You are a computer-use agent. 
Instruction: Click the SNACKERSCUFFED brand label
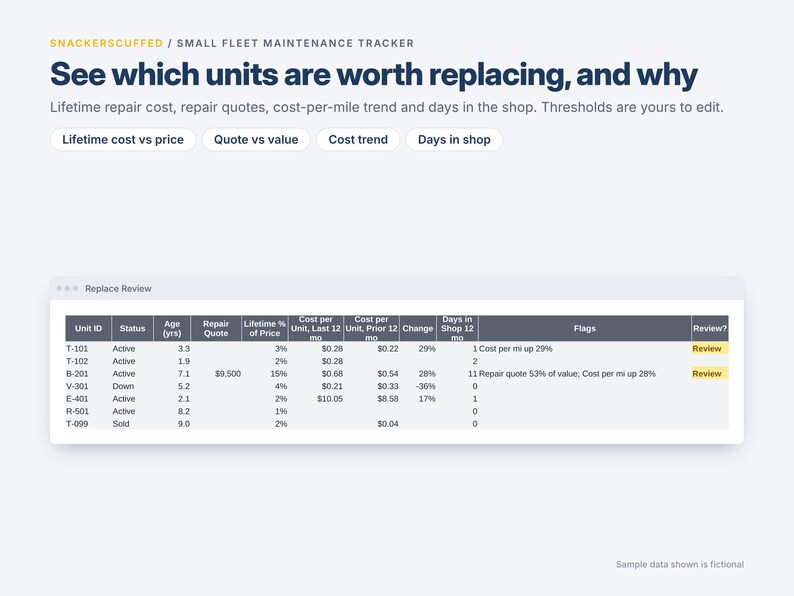pos(106,44)
